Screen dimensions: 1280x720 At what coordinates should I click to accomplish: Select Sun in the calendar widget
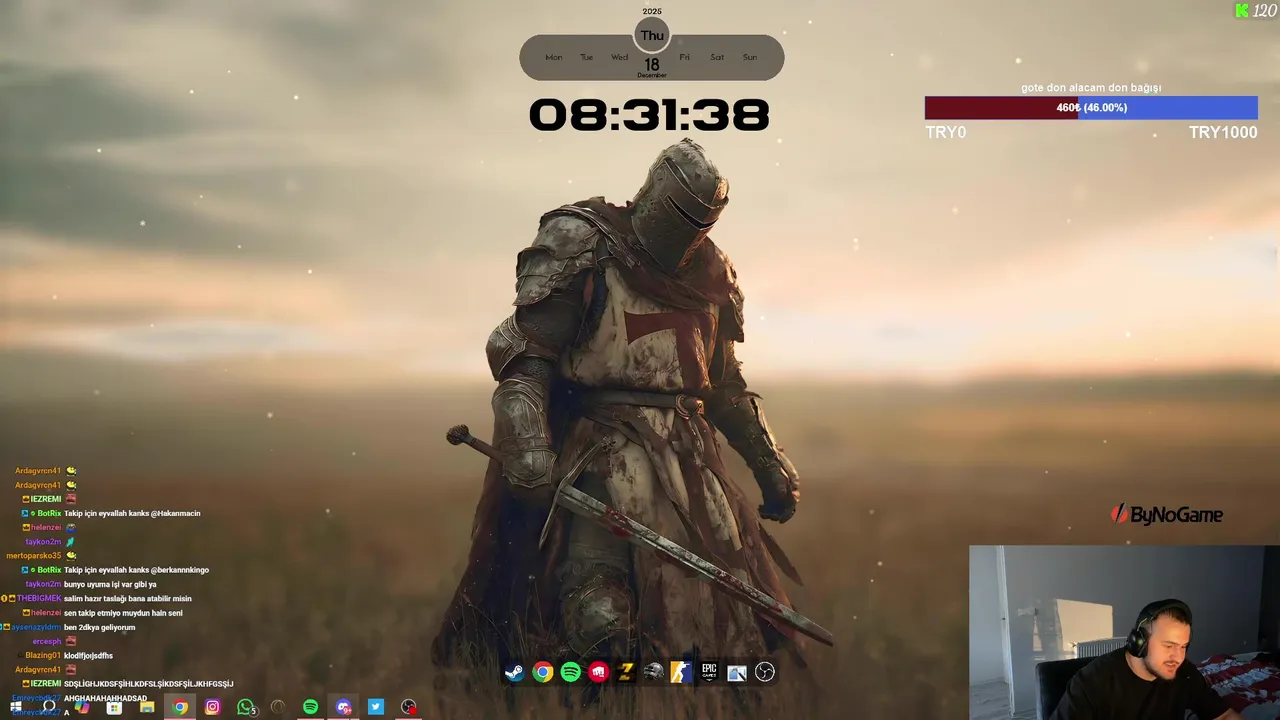pyautogui.click(x=750, y=57)
